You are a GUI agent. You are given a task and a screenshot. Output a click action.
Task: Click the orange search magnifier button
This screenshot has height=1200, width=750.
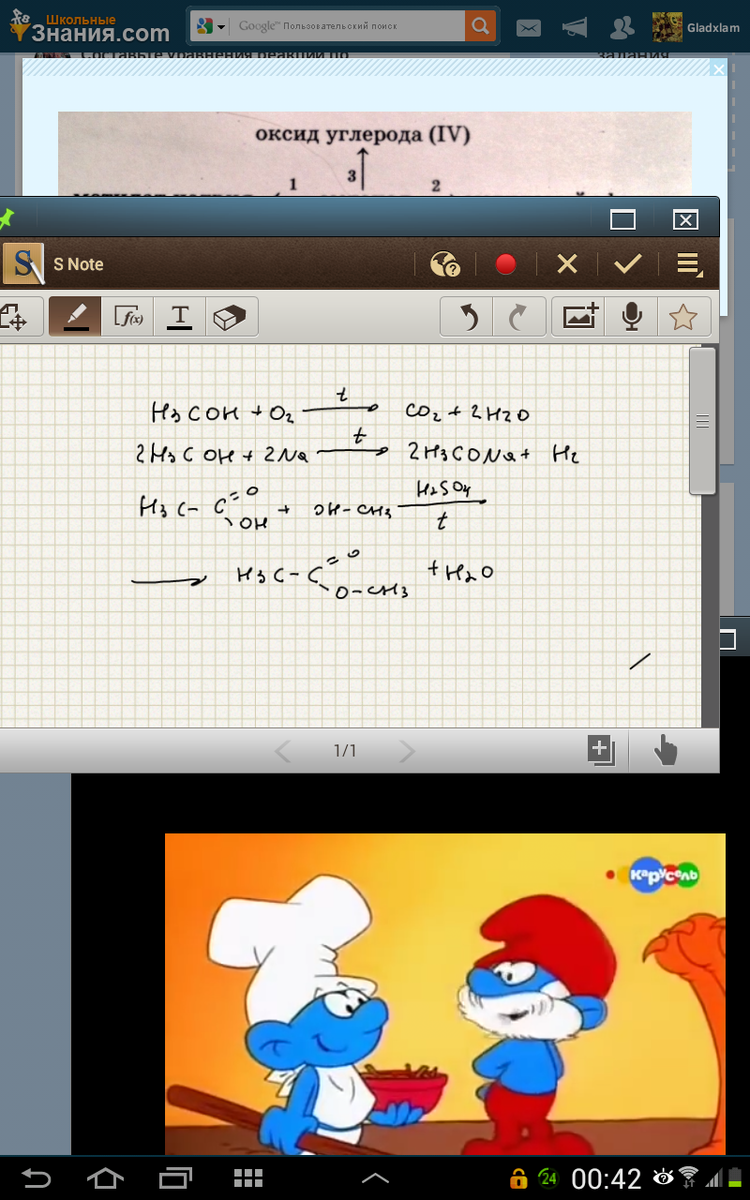pyautogui.click(x=480, y=26)
